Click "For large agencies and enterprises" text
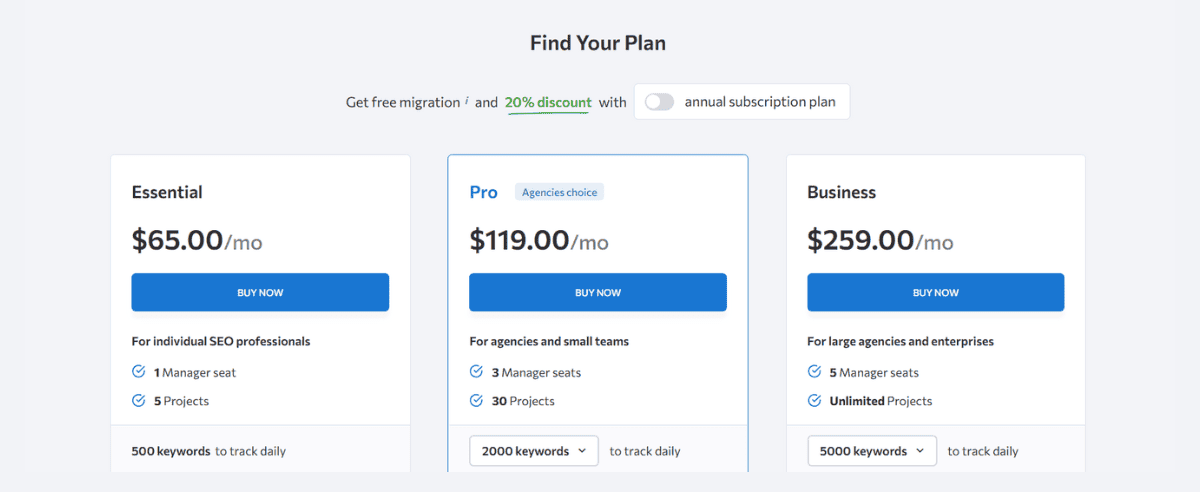1200x492 pixels. point(901,341)
